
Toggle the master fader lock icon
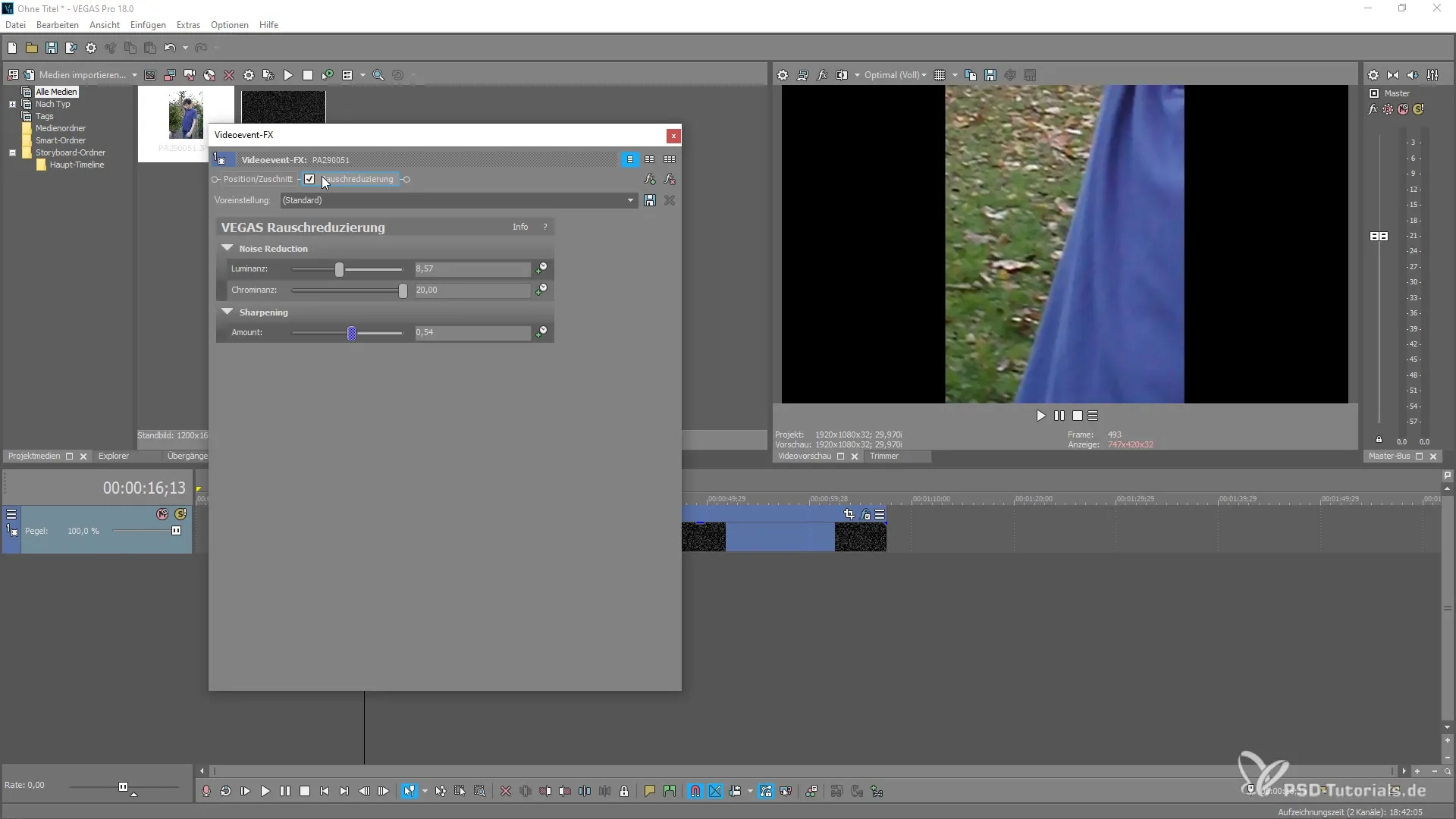pos(1379,440)
